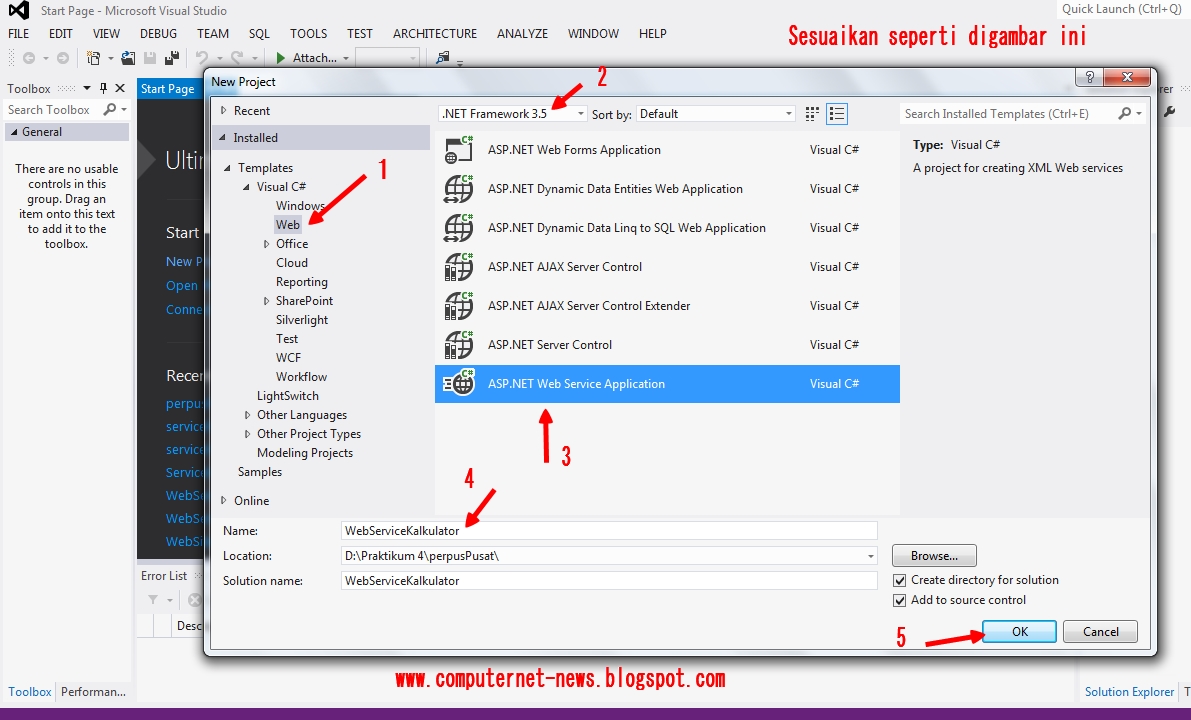Open the FILE menu

pos(18,33)
